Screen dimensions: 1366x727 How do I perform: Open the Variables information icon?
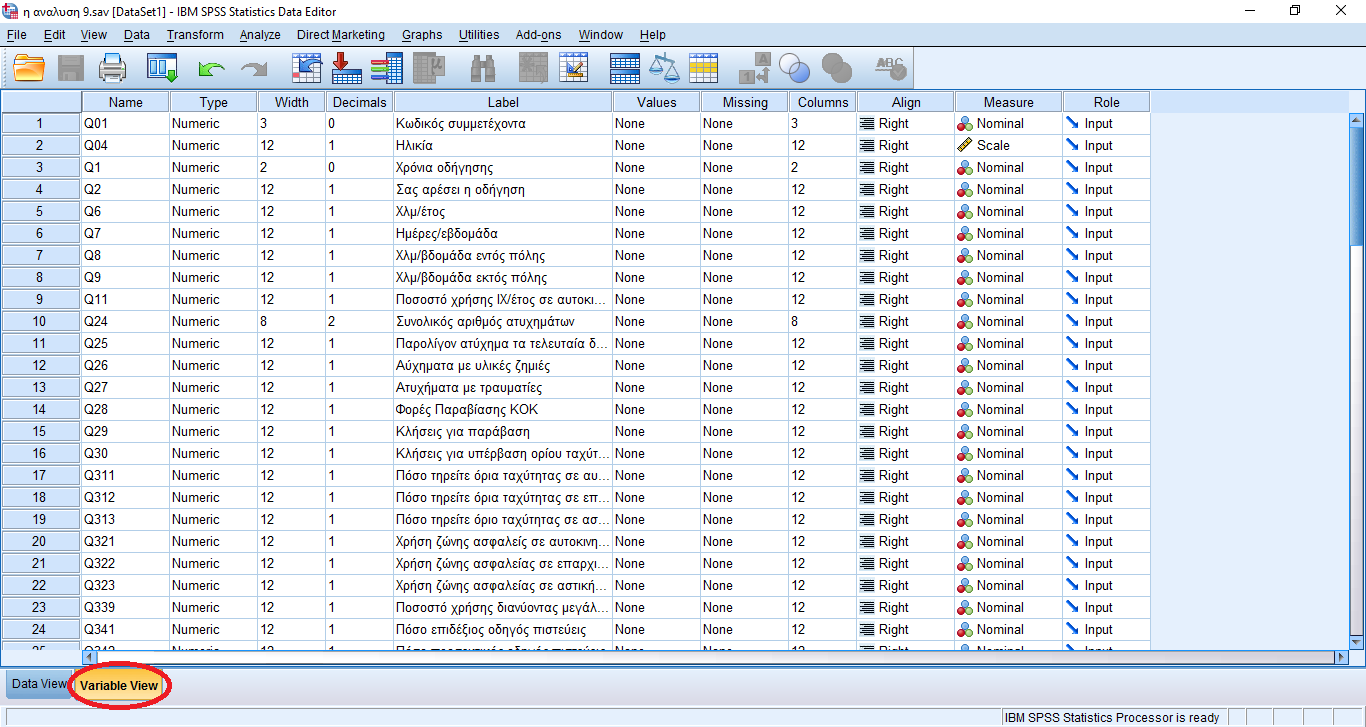click(386, 68)
